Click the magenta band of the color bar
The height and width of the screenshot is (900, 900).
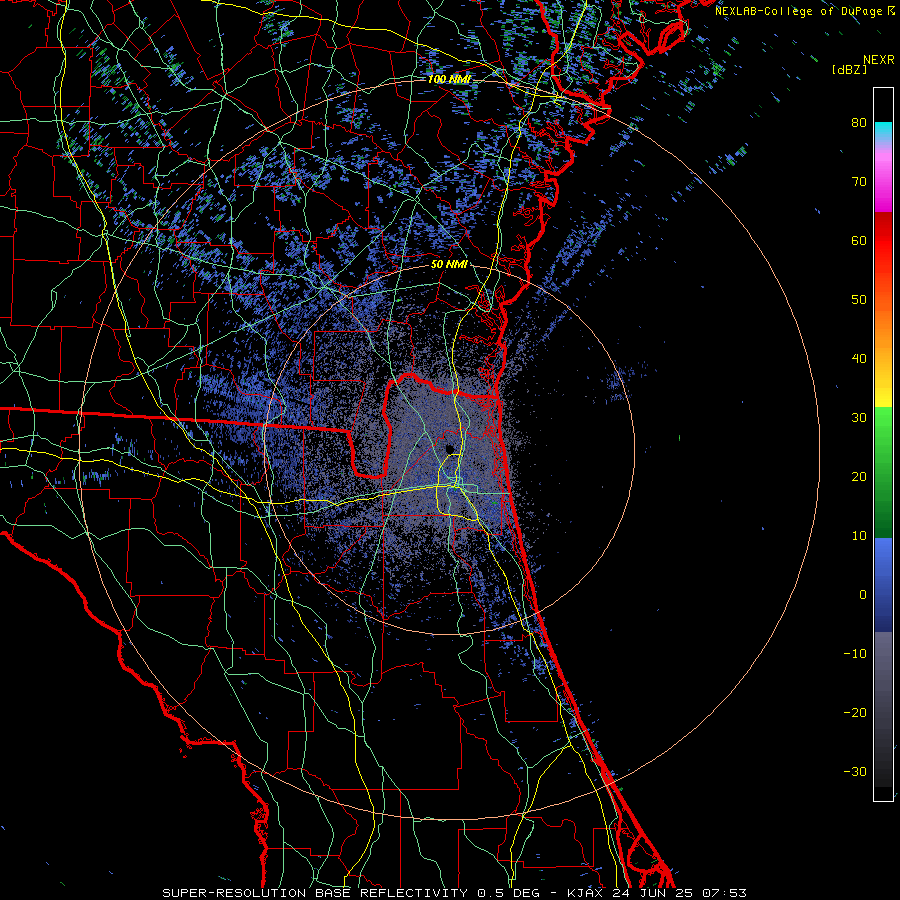pyautogui.click(x=883, y=184)
